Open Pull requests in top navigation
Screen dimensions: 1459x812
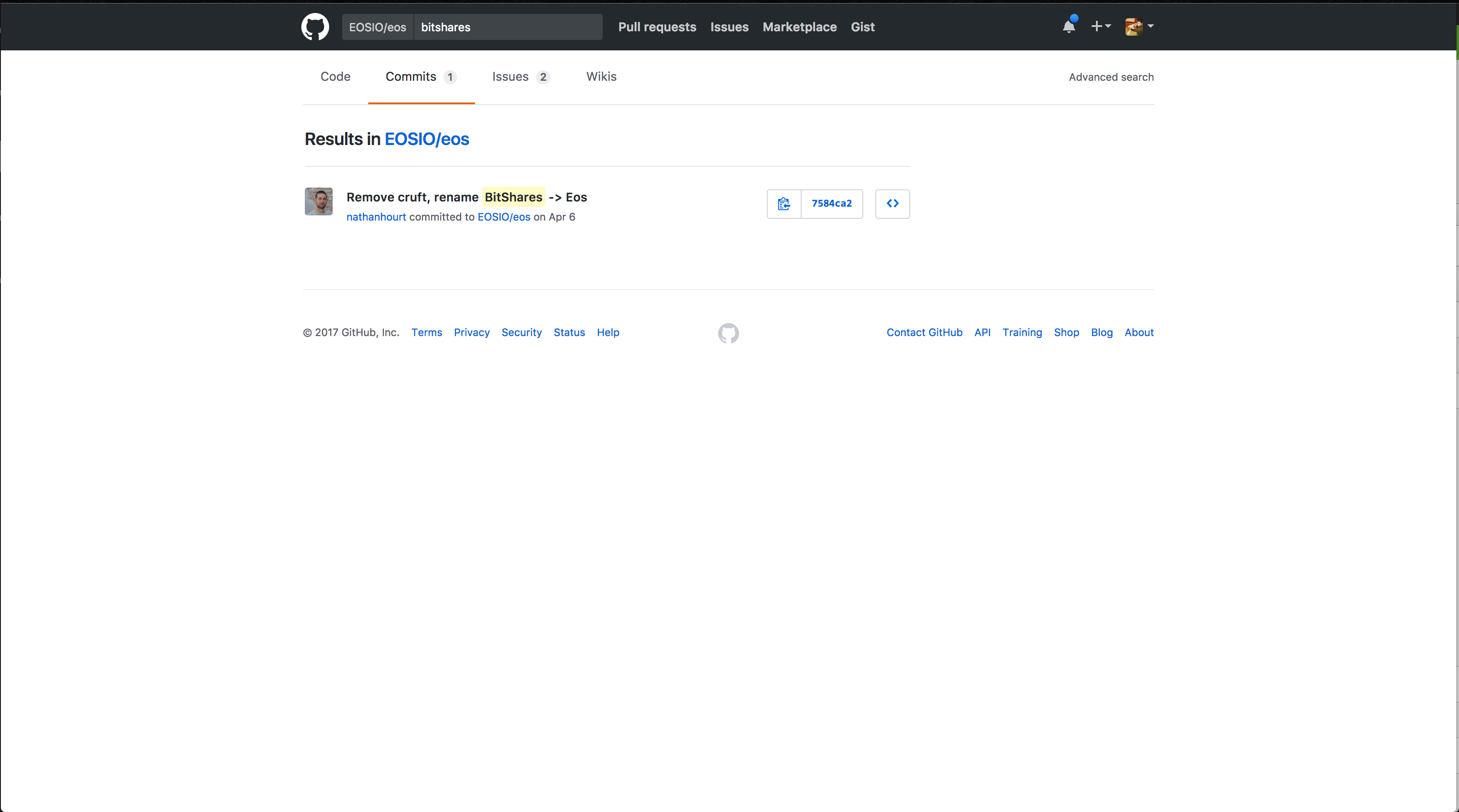pyautogui.click(x=657, y=26)
